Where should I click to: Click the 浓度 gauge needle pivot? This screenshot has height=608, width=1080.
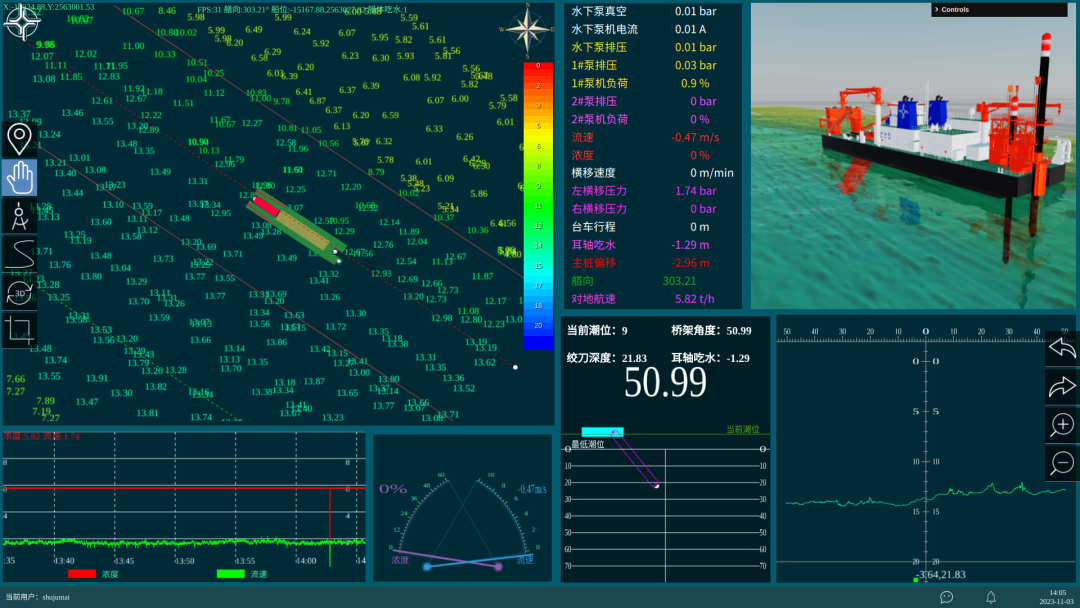click(498, 567)
